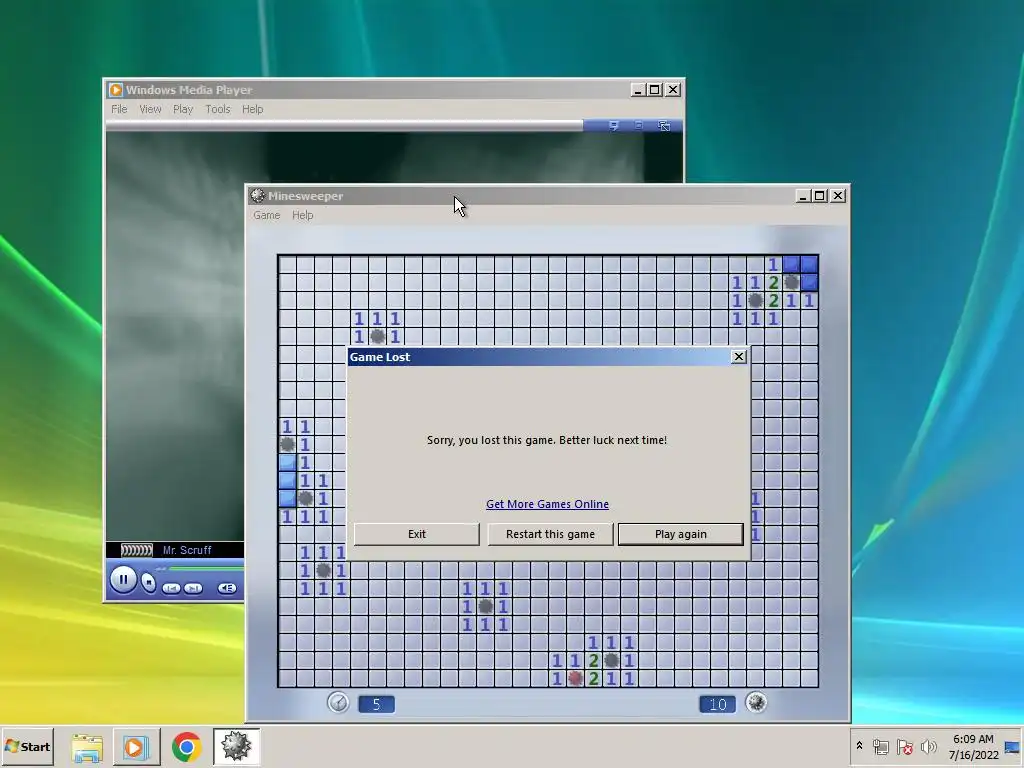1024x768 pixels.
Task: Pause playback in Windows Media Player
Action: 123,579
